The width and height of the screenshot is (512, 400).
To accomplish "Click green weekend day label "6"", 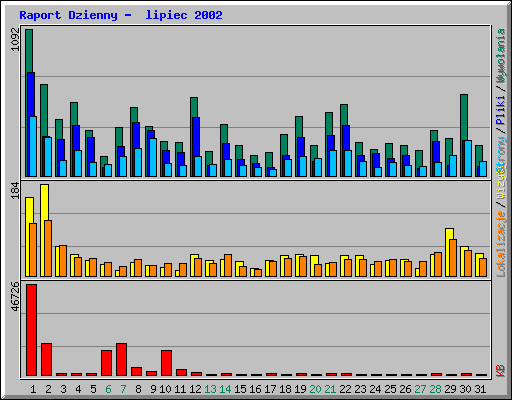I will [x=108, y=389].
